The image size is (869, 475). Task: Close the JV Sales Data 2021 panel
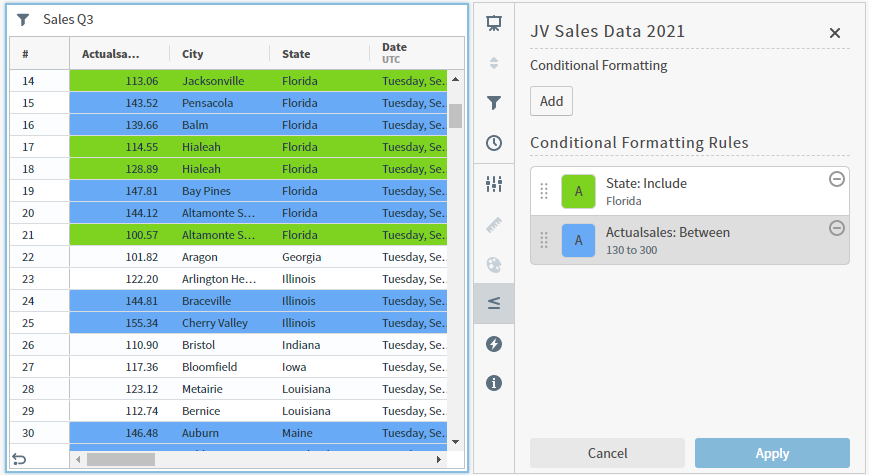[835, 33]
